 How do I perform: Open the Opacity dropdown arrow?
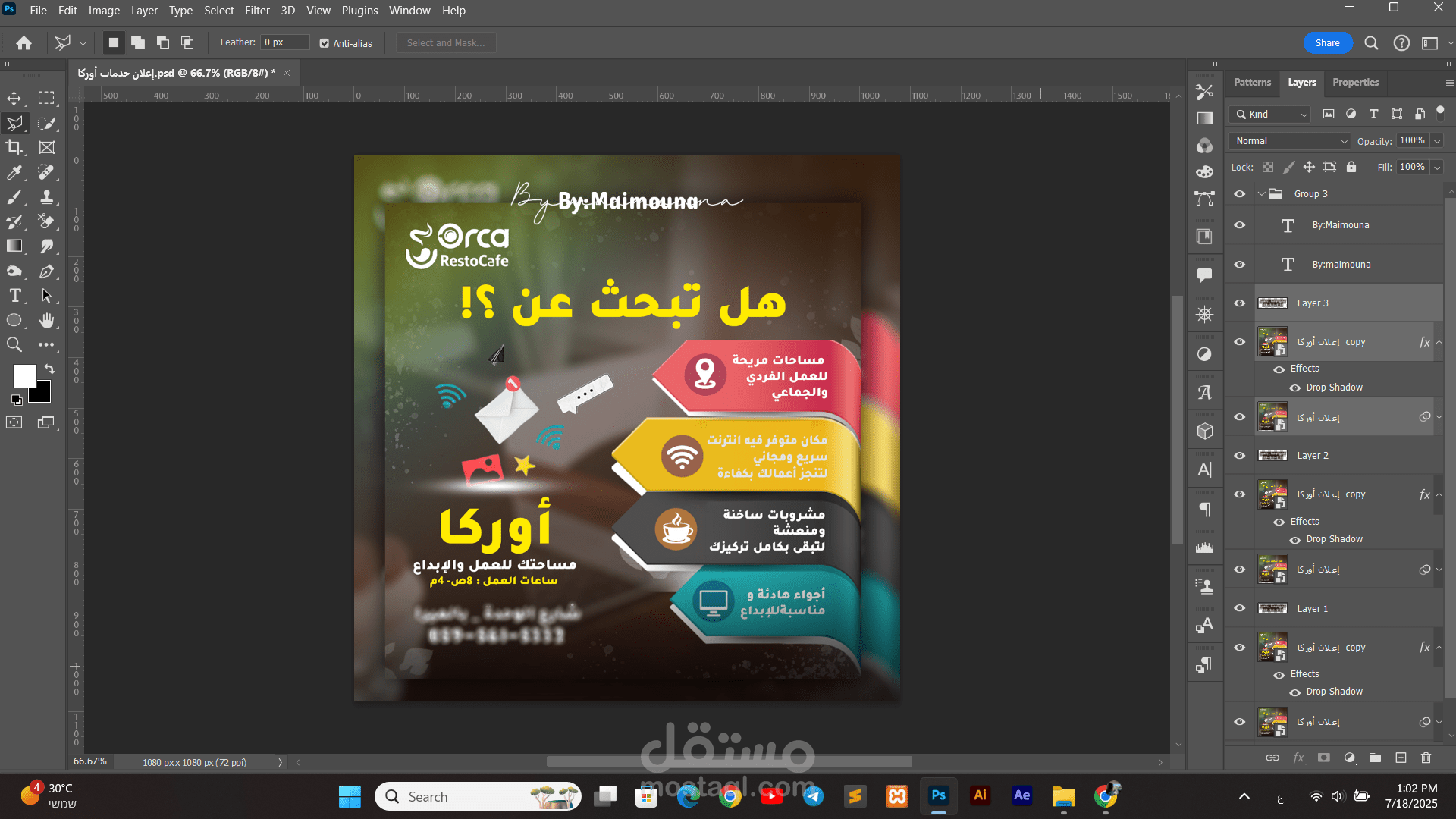coord(1437,141)
